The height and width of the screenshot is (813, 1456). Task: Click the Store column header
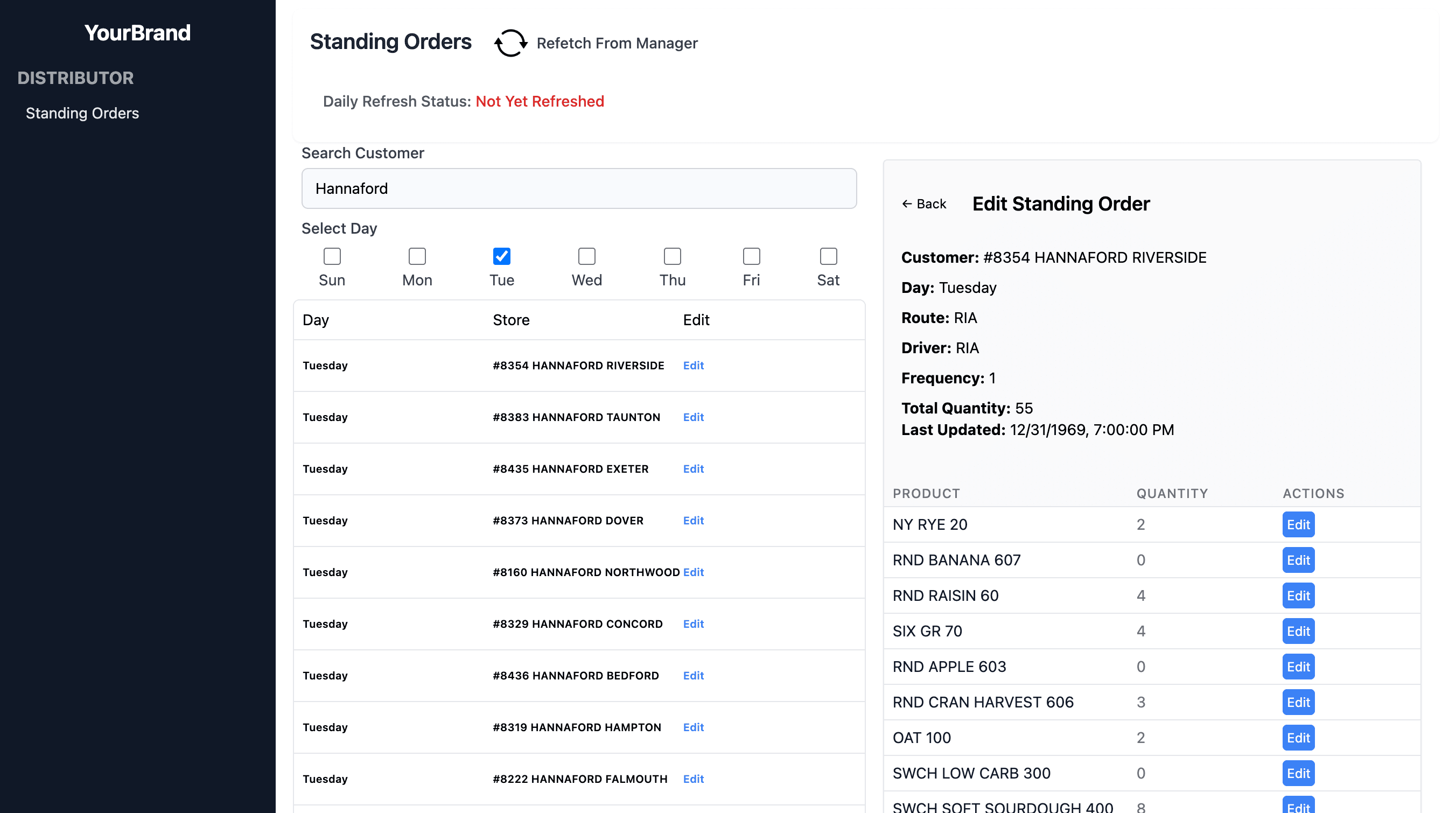point(511,320)
